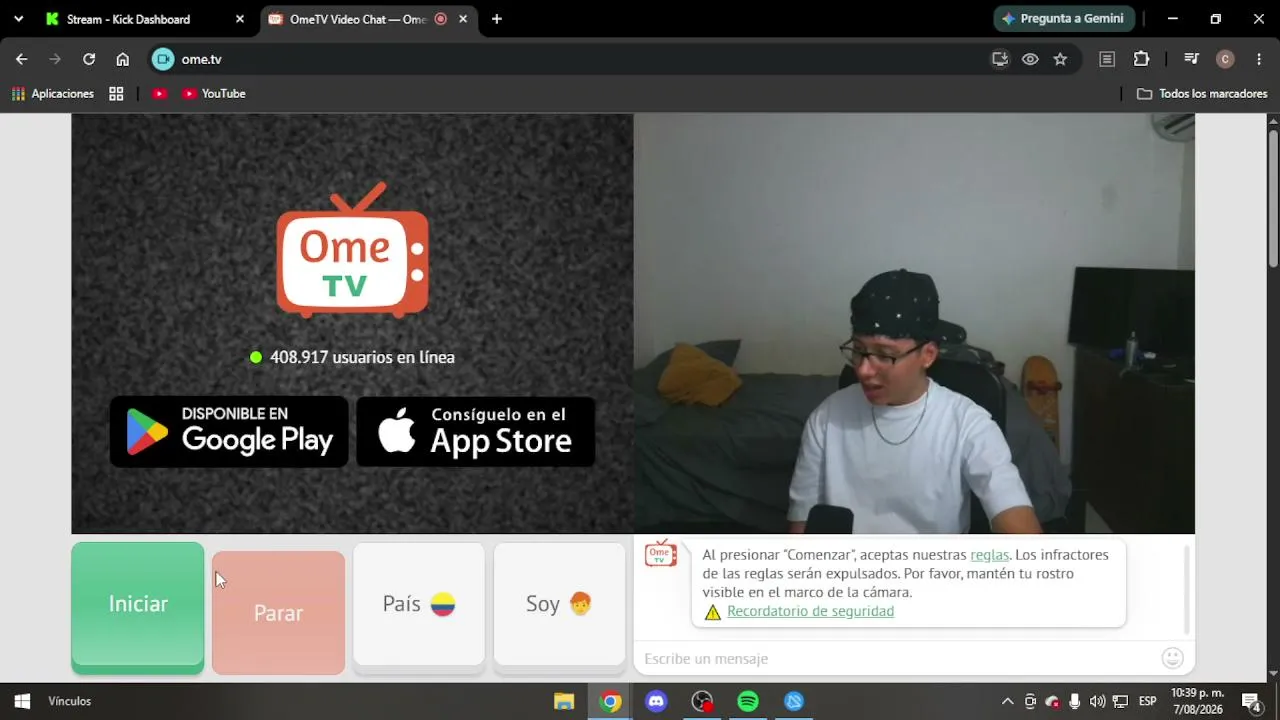Click the App Store download badge
The width and height of the screenshot is (1280, 720).
(x=476, y=431)
